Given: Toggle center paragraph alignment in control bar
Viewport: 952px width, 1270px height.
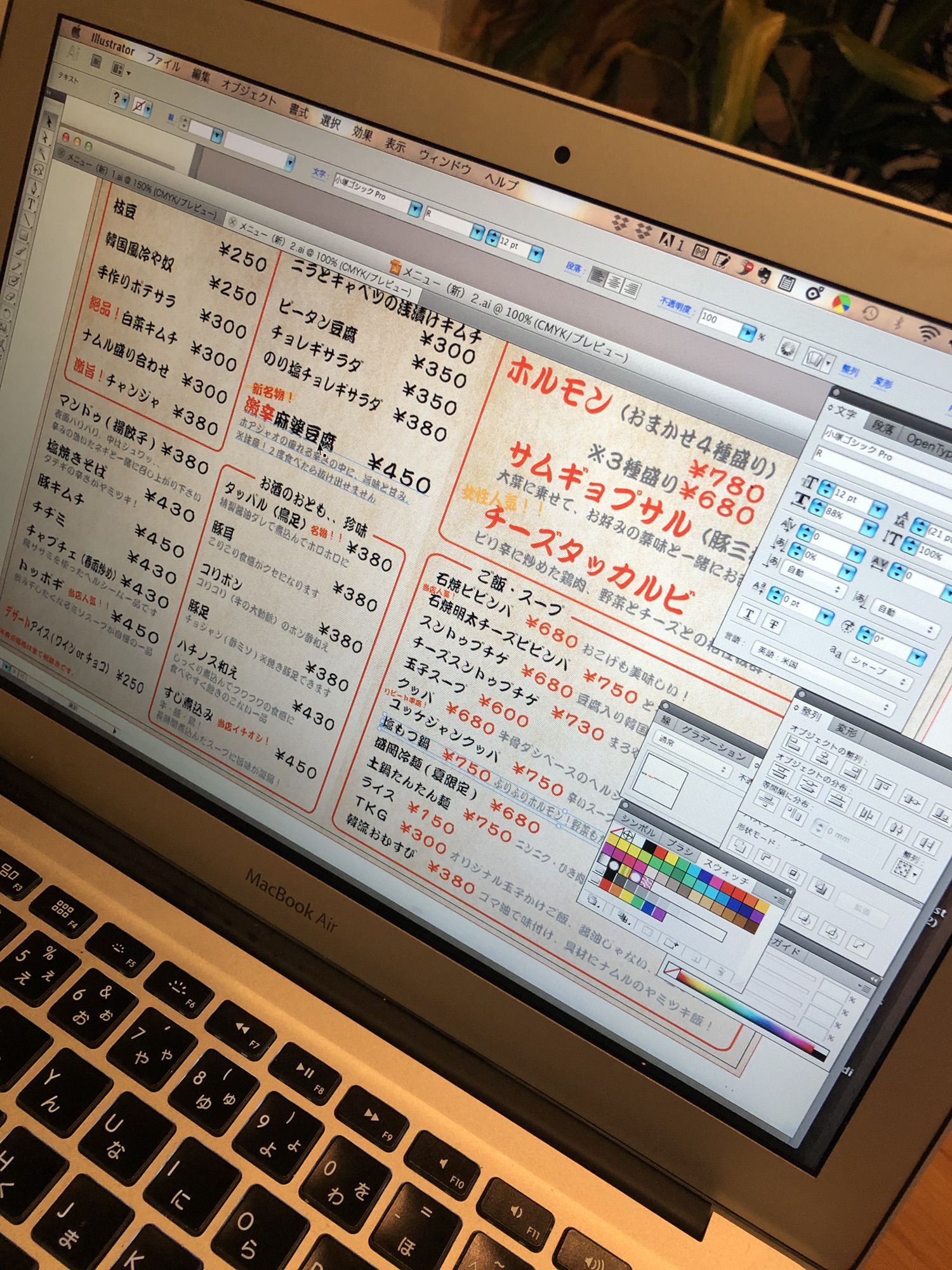Looking at the screenshot, I should pyautogui.click(x=614, y=282).
